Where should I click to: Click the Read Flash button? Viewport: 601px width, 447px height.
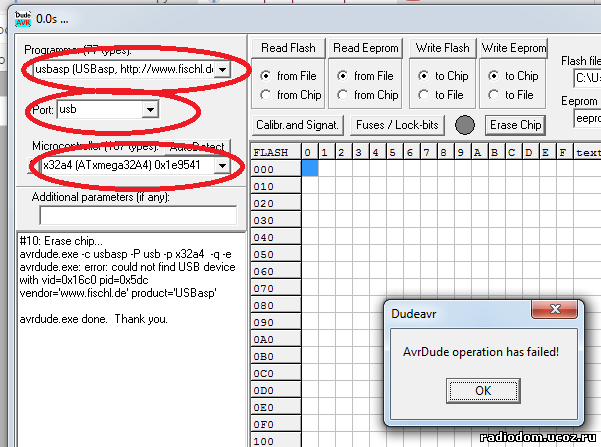click(288, 48)
